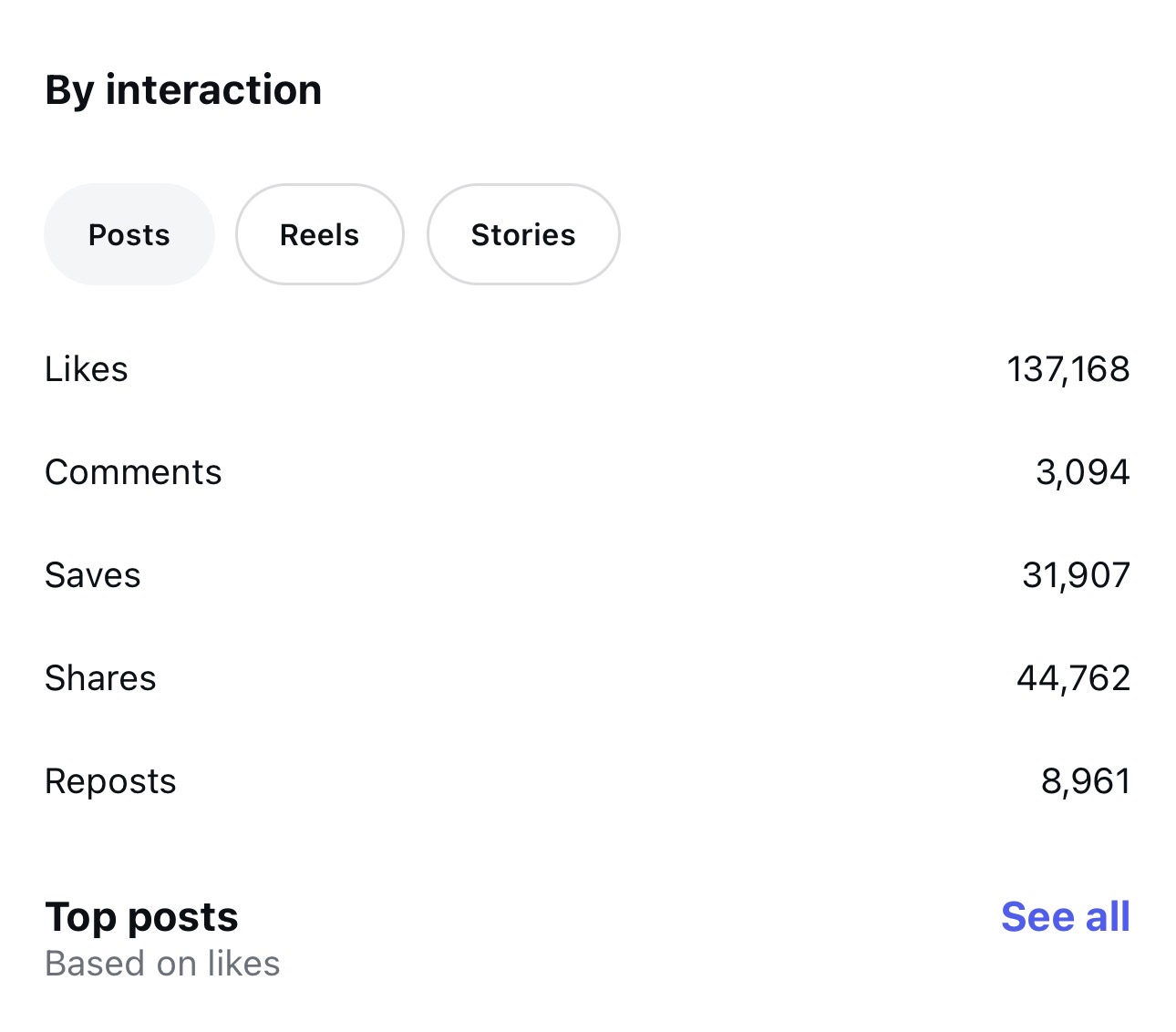Select the 44,762 shares count
Image resolution: width=1176 pixels, height=1032 pixels.
[x=1073, y=678]
